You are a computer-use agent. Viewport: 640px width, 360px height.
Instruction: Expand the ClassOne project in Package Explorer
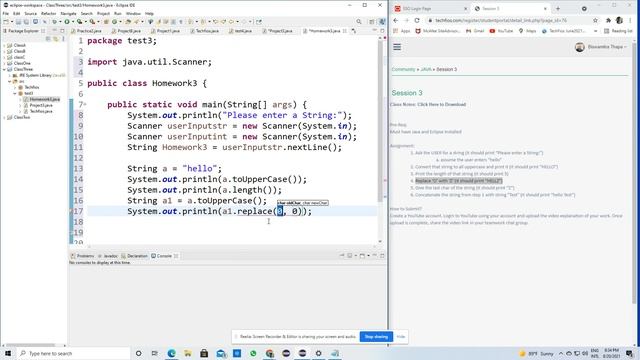tap(4, 63)
